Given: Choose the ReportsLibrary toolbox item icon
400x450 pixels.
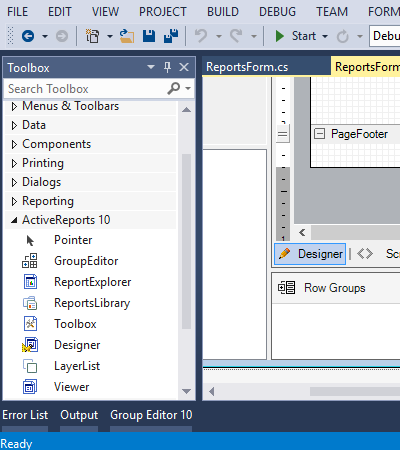Looking at the screenshot, I should coord(30,303).
